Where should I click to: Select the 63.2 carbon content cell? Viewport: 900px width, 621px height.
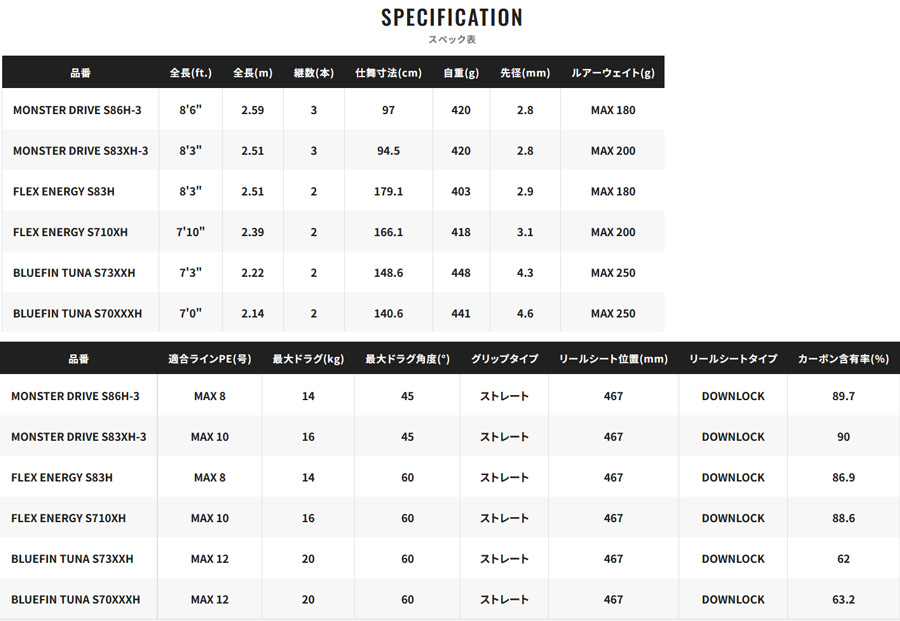843,599
